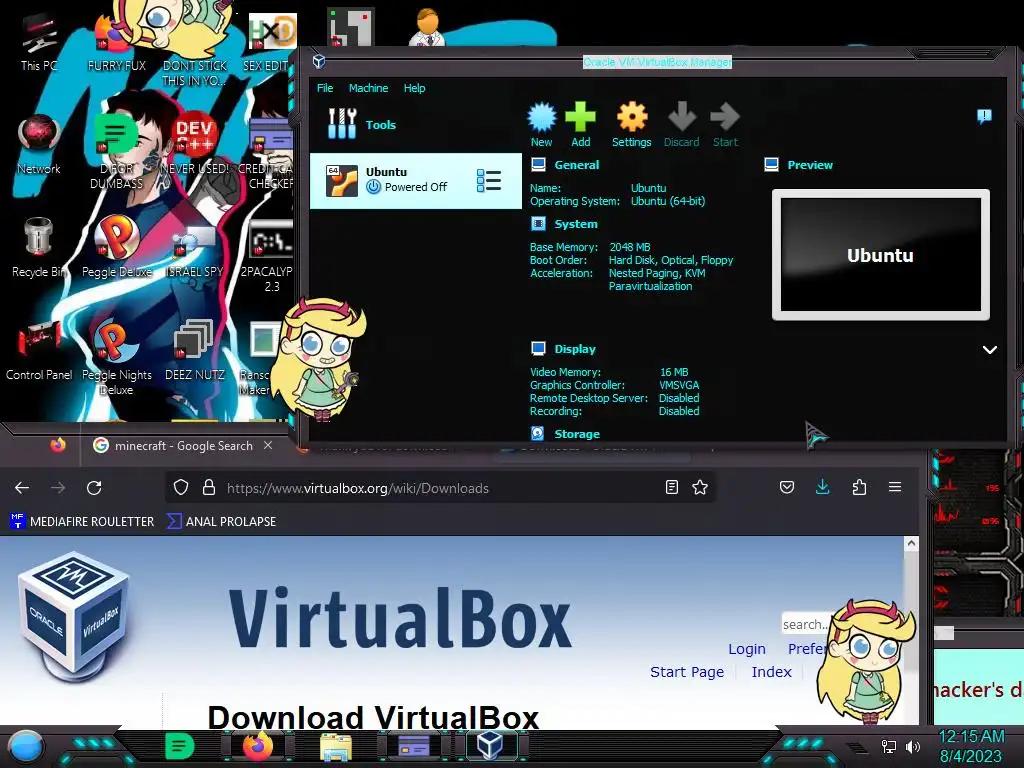Screen dimensions: 1024x768
Task: Click the Firefox forward arrow
Action: (x=58, y=488)
